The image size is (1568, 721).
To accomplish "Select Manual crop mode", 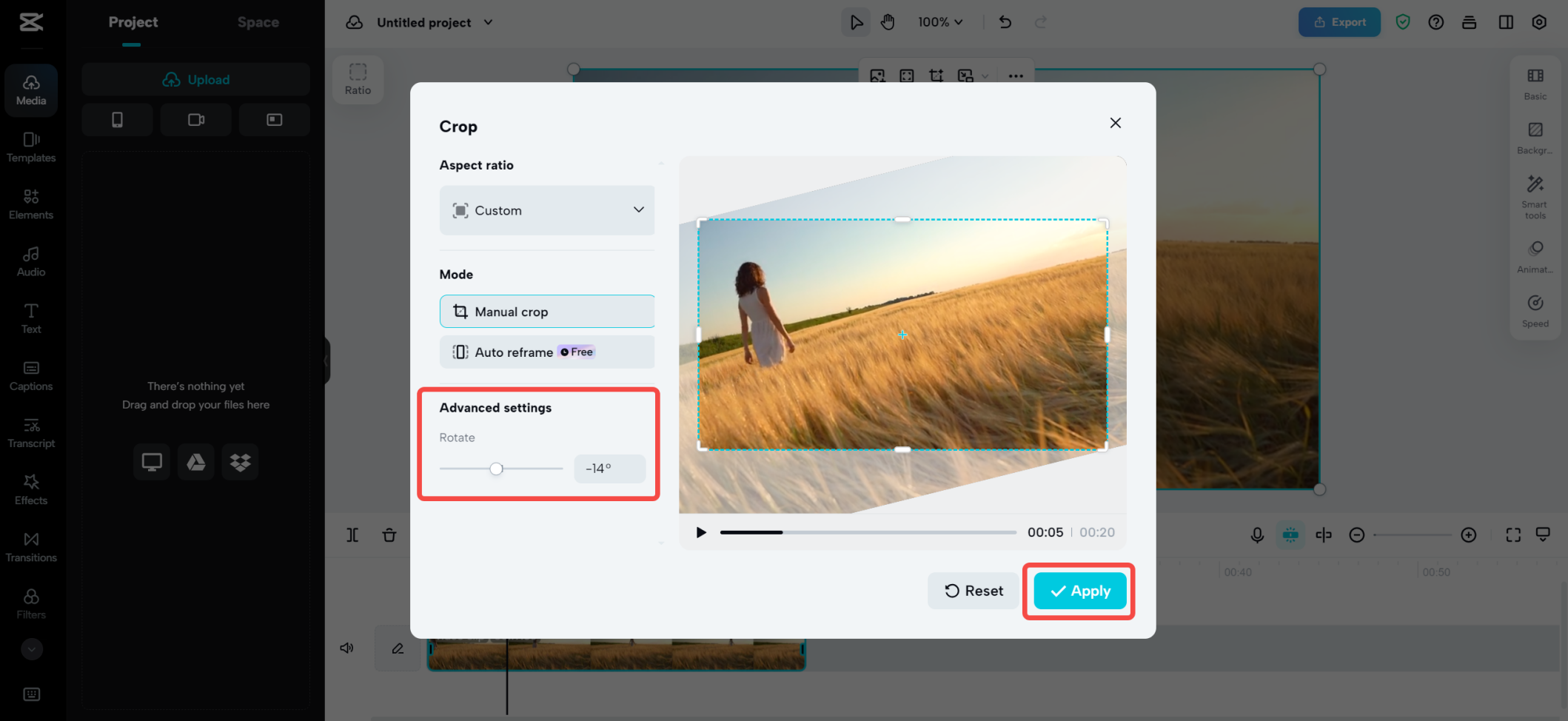I will [x=546, y=311].
